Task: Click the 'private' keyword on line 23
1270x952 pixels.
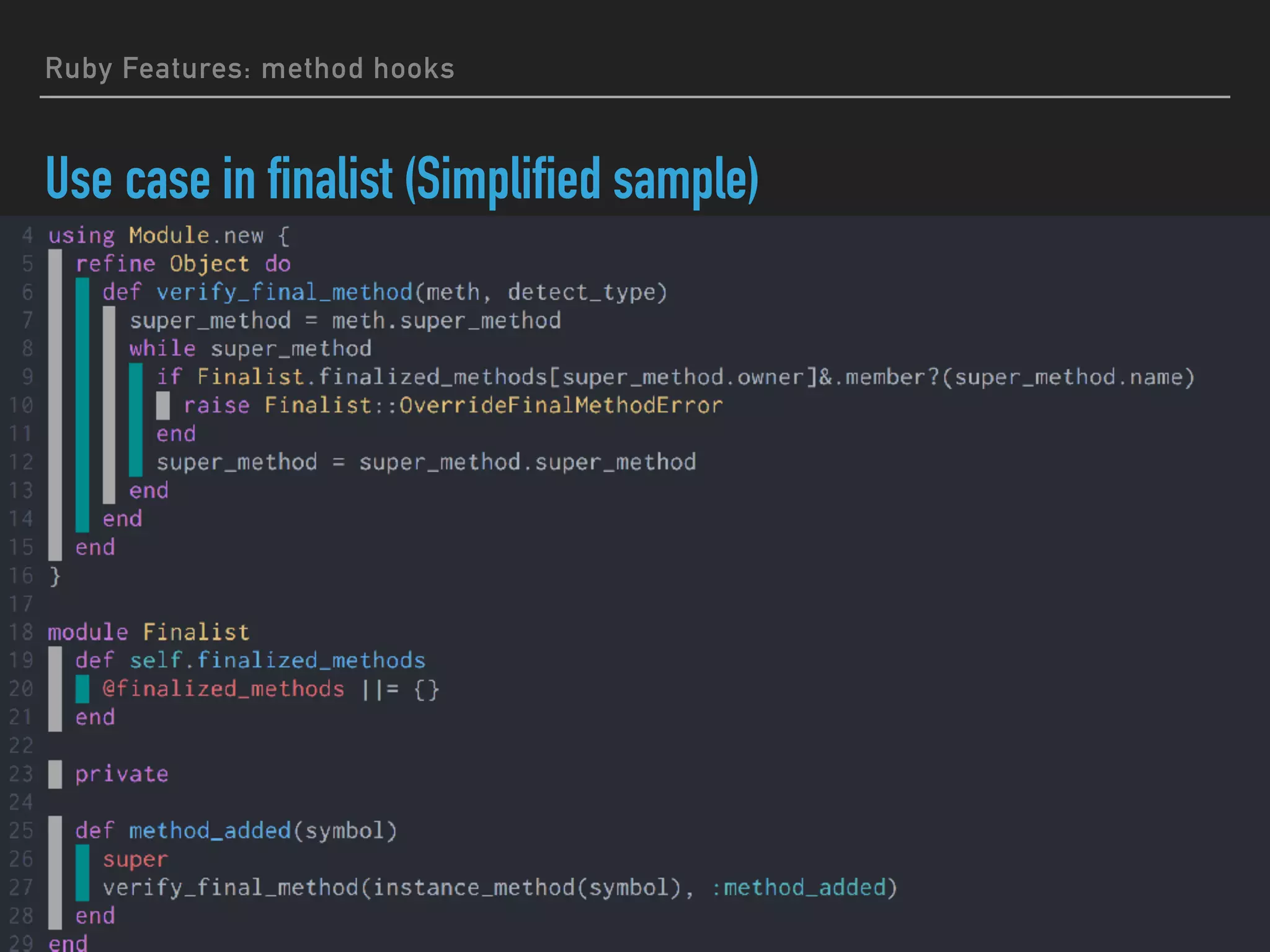Action: point(122,774)
